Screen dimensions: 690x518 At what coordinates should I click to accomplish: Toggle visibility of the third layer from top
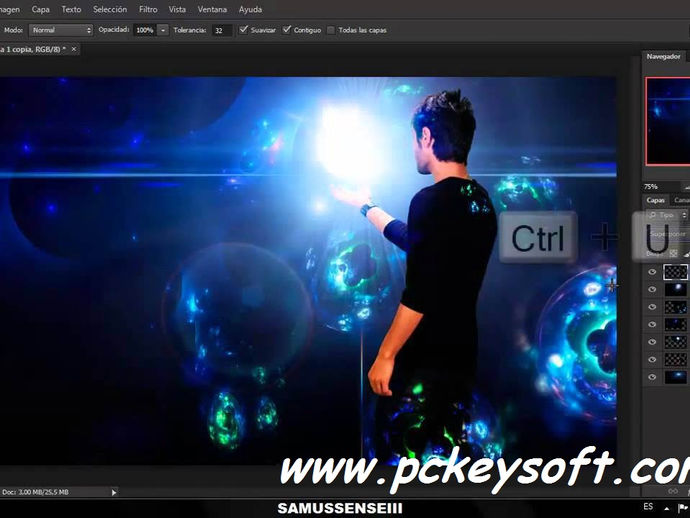click(652, 307)
